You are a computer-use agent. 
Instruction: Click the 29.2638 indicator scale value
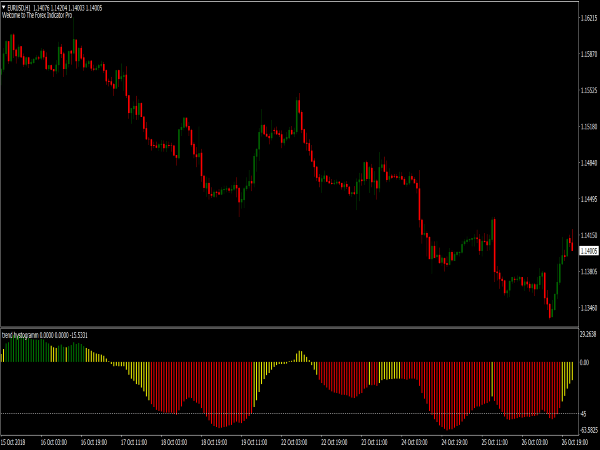(588, 334)
